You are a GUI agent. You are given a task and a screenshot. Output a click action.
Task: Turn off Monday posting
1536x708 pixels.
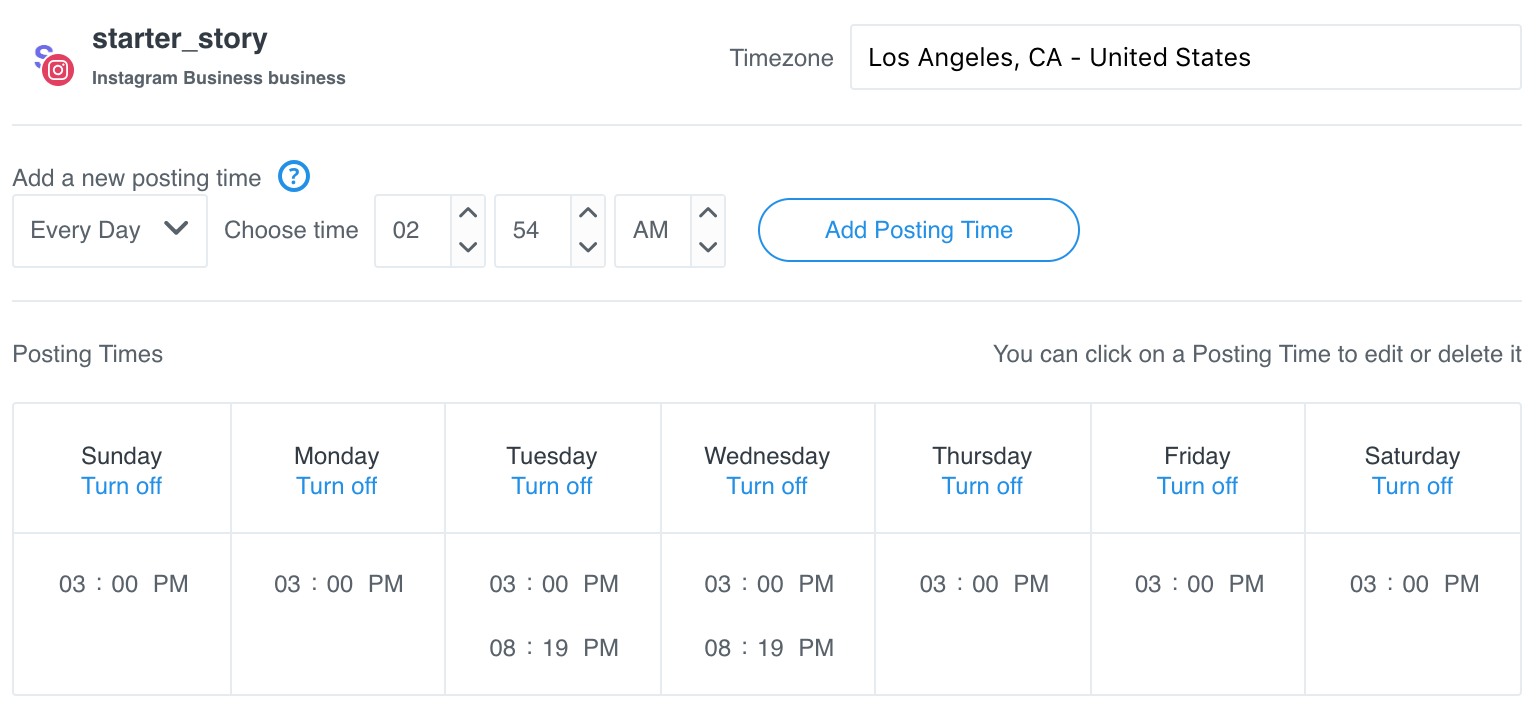coord(337,486)
